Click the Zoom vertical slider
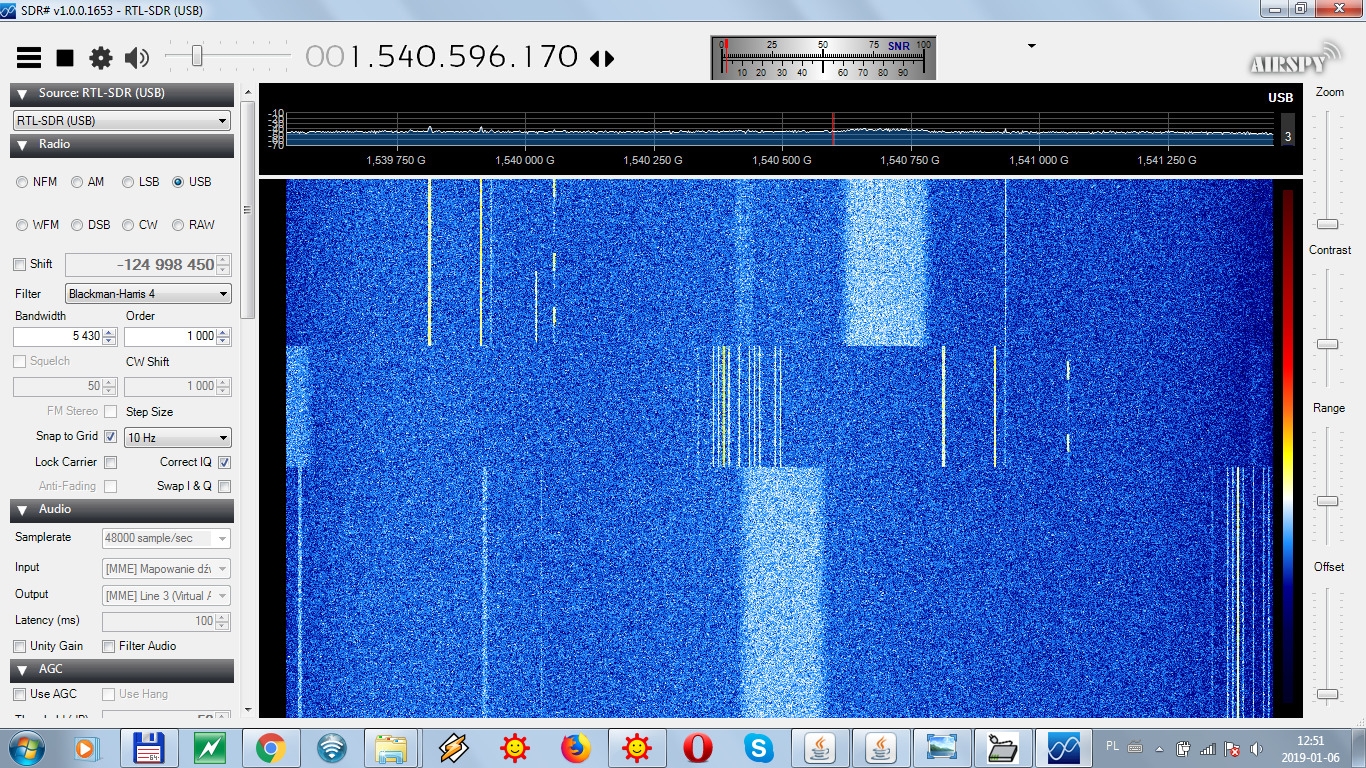The image size is (1366, 768). 1327,168
